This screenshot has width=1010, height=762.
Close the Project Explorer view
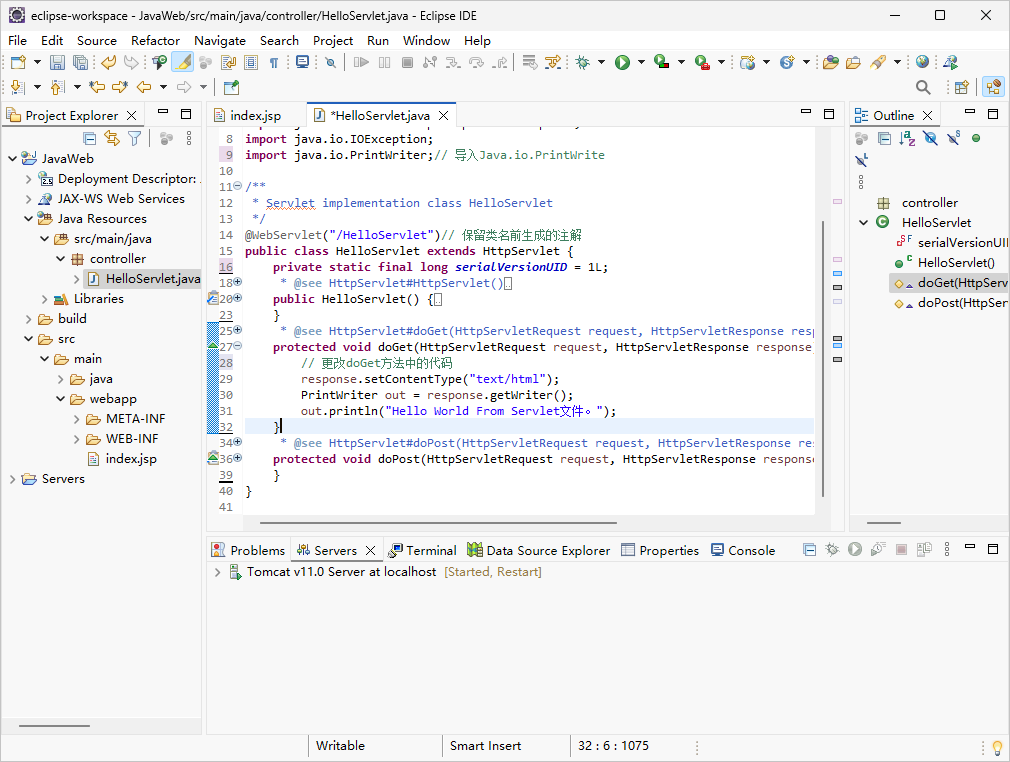click(x=131, y=116)
